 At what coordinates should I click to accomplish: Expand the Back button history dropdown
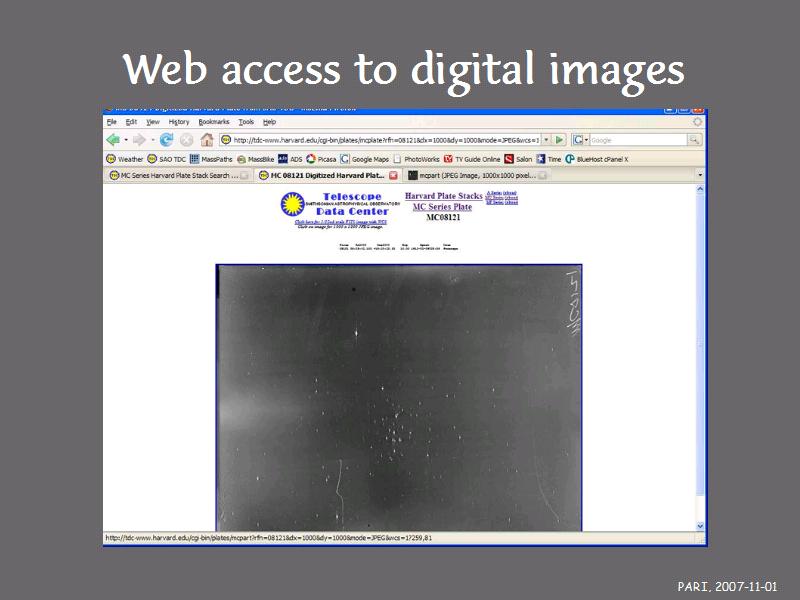[126, 140]
